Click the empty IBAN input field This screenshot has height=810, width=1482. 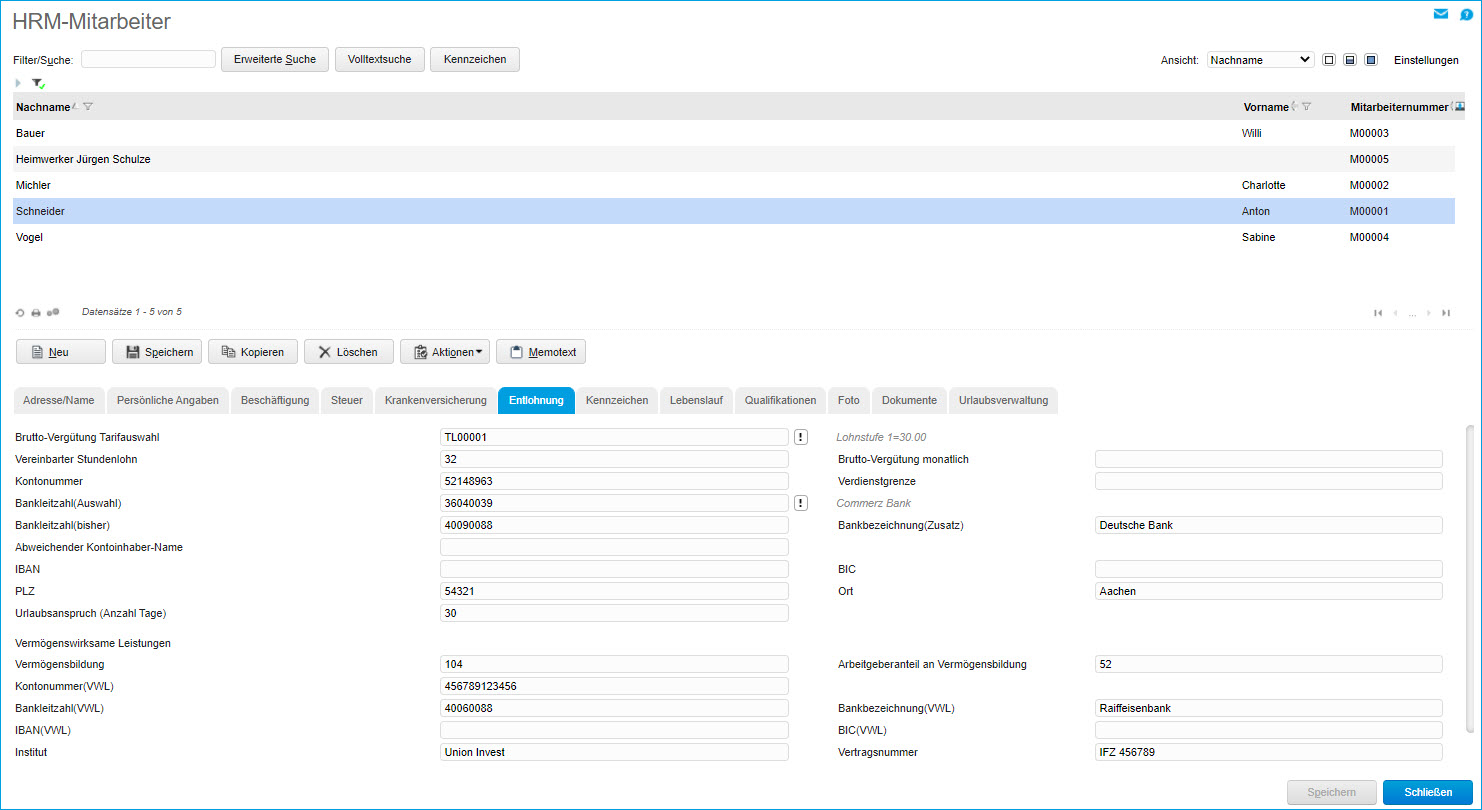614,569
